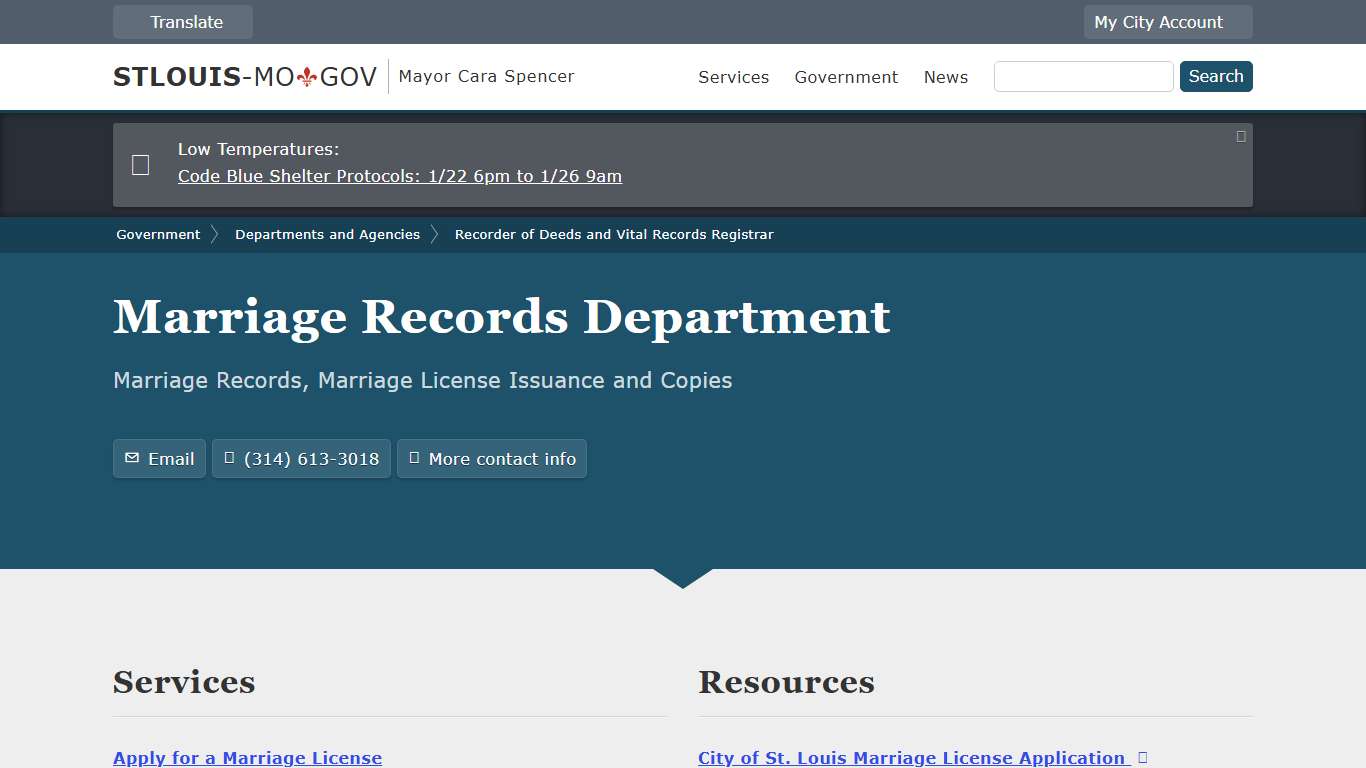
Task: Open the Government navigation dropdown
Action: click(x=846, y=77)
